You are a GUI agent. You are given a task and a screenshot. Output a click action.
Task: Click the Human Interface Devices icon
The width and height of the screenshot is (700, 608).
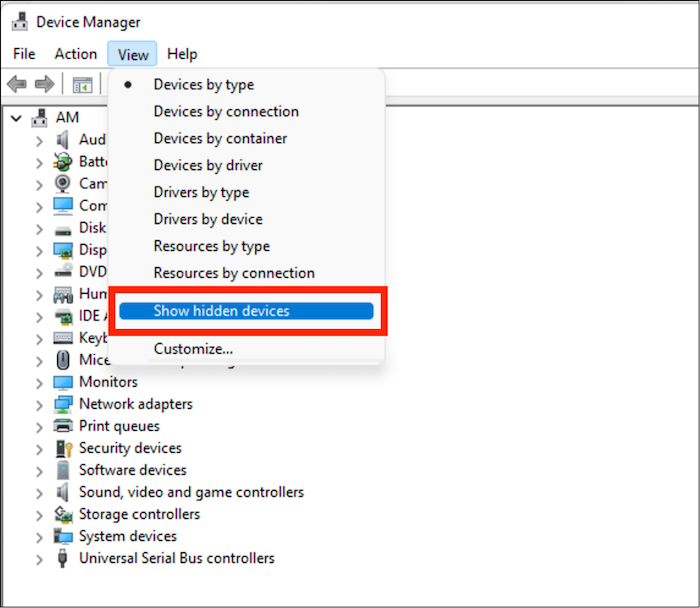tap(62, 295)
